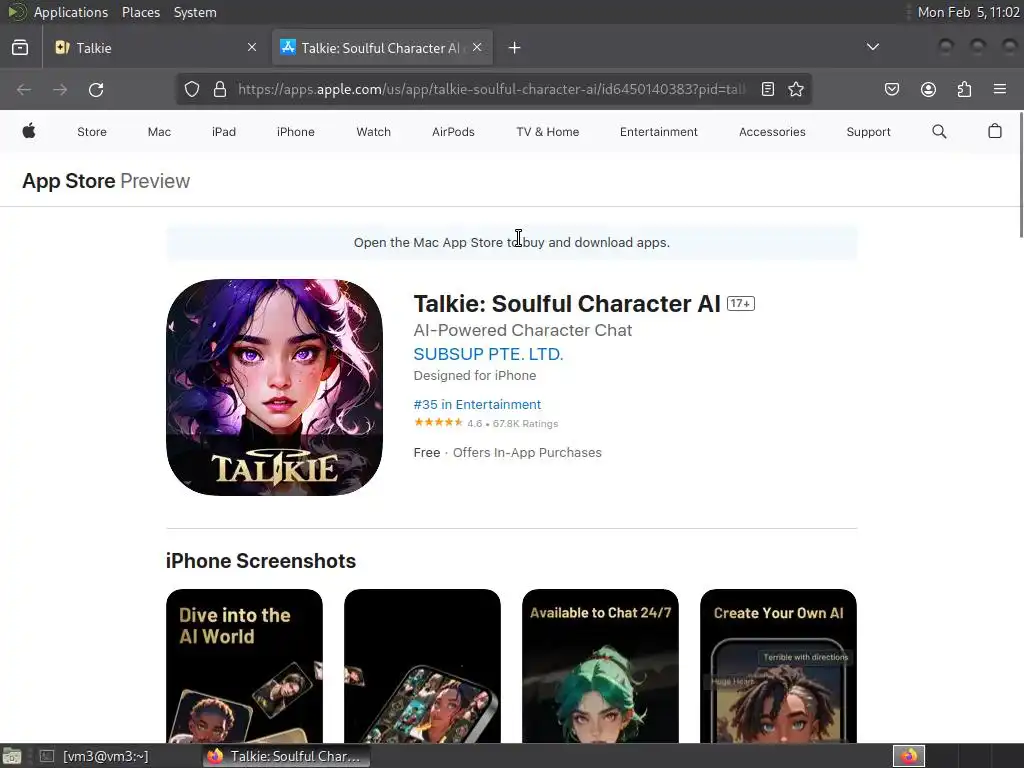The image size is (1024, 768).
Task: Open Save to Pocket icon
Action: (892, 89)
